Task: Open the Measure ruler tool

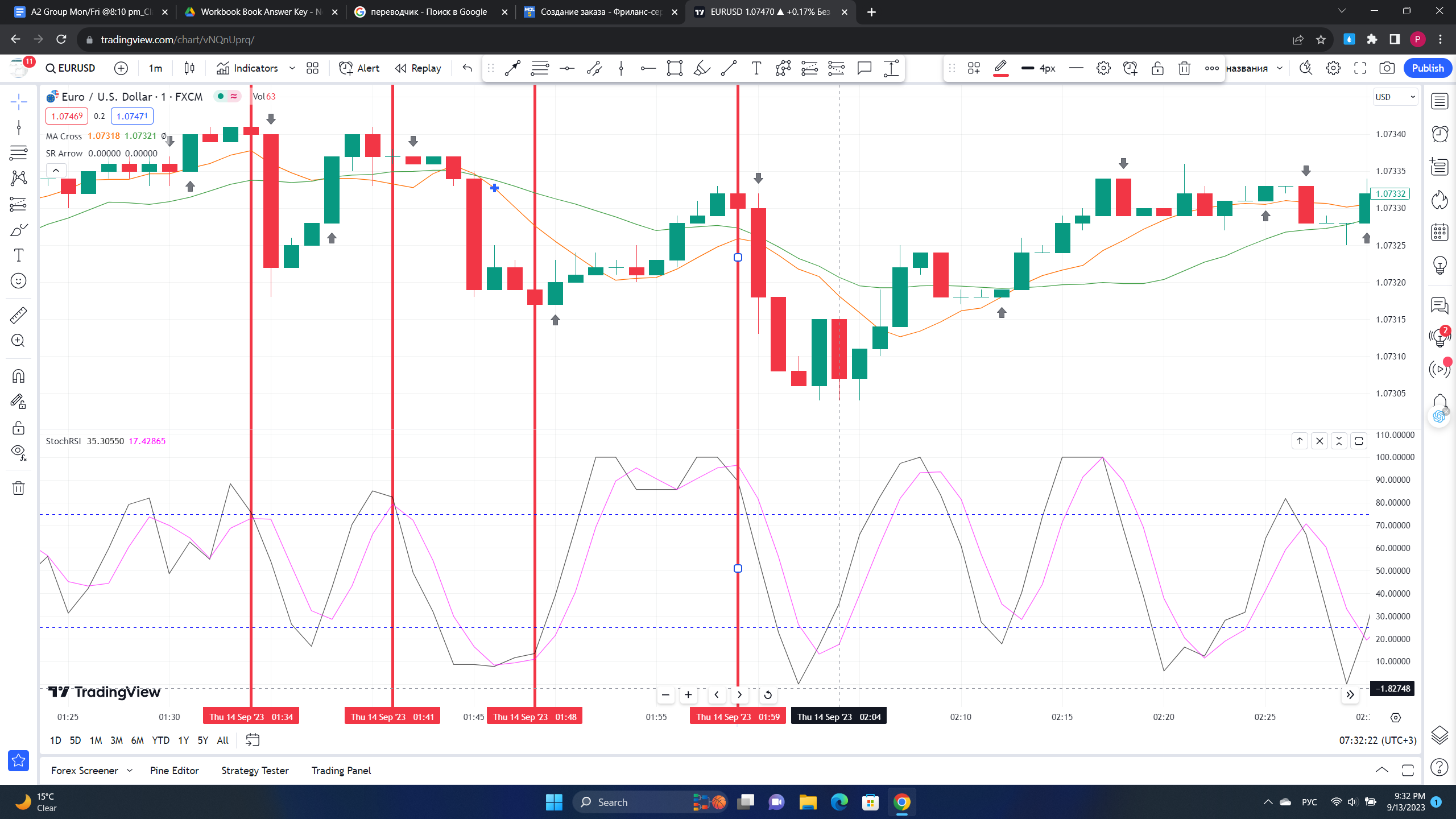Action: [18, 315]
